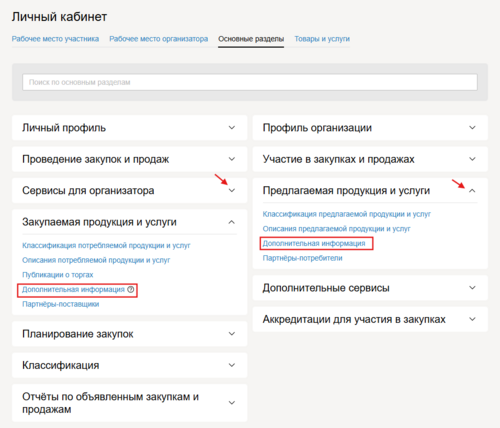
Task: Click Предлагаемая продукция и услуги title
Action: [346, 190]
